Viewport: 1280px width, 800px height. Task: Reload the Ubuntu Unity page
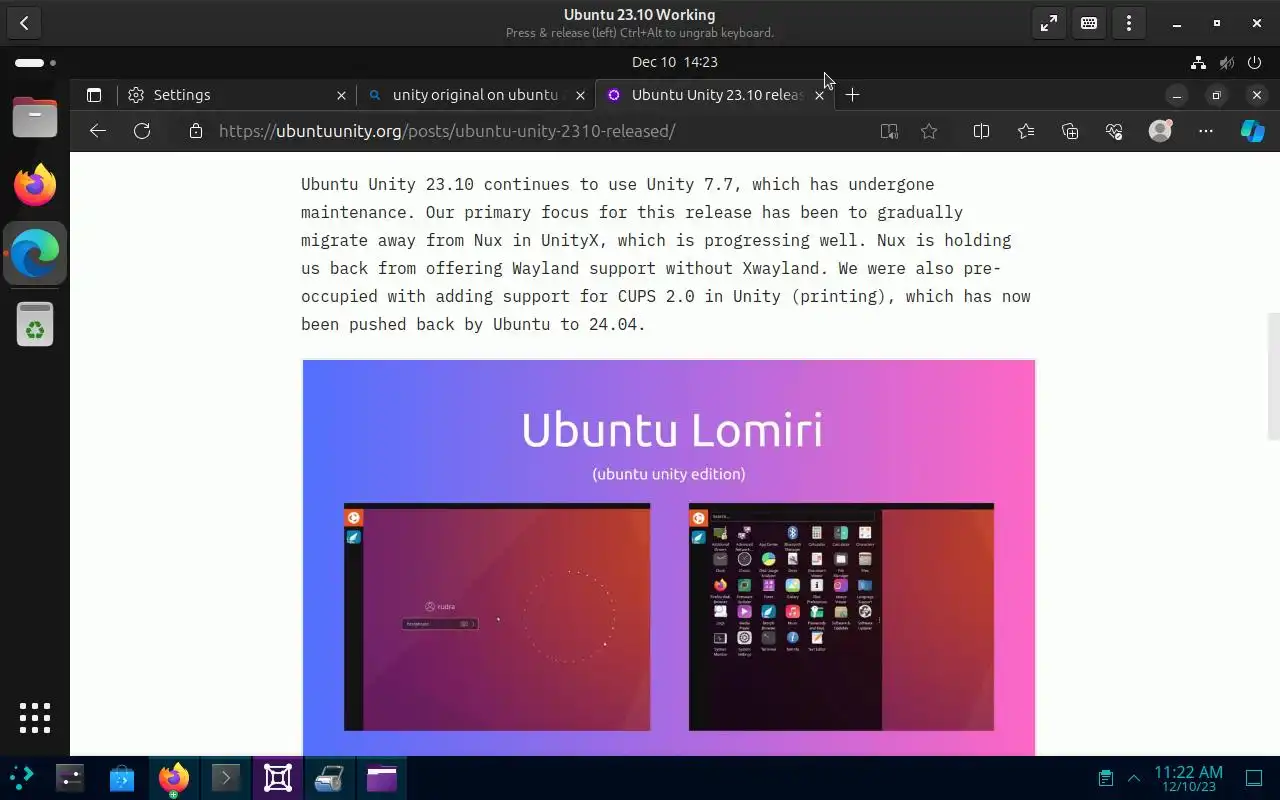(142, 131)
